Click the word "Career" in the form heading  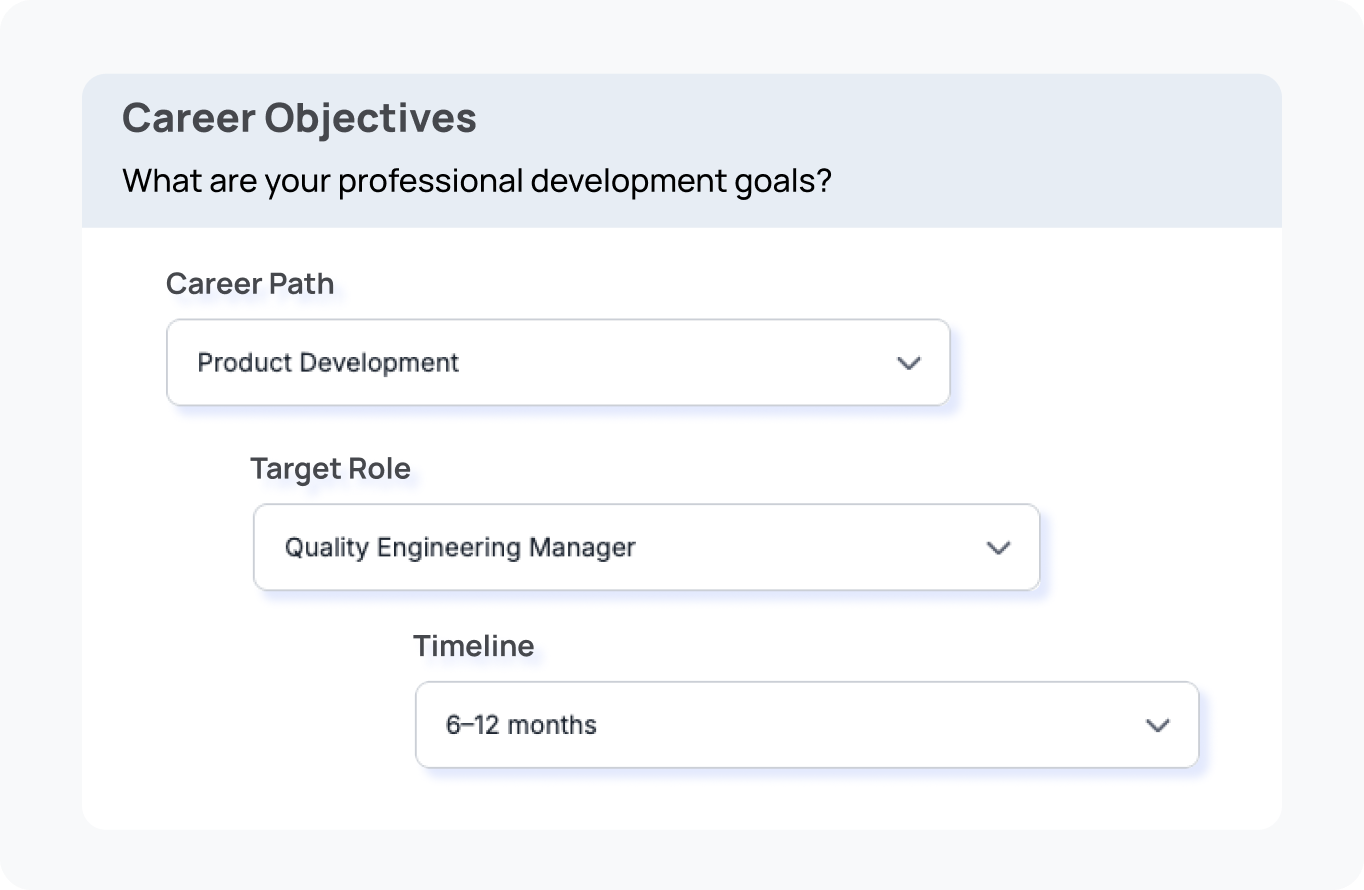click(x=187, y=118)
